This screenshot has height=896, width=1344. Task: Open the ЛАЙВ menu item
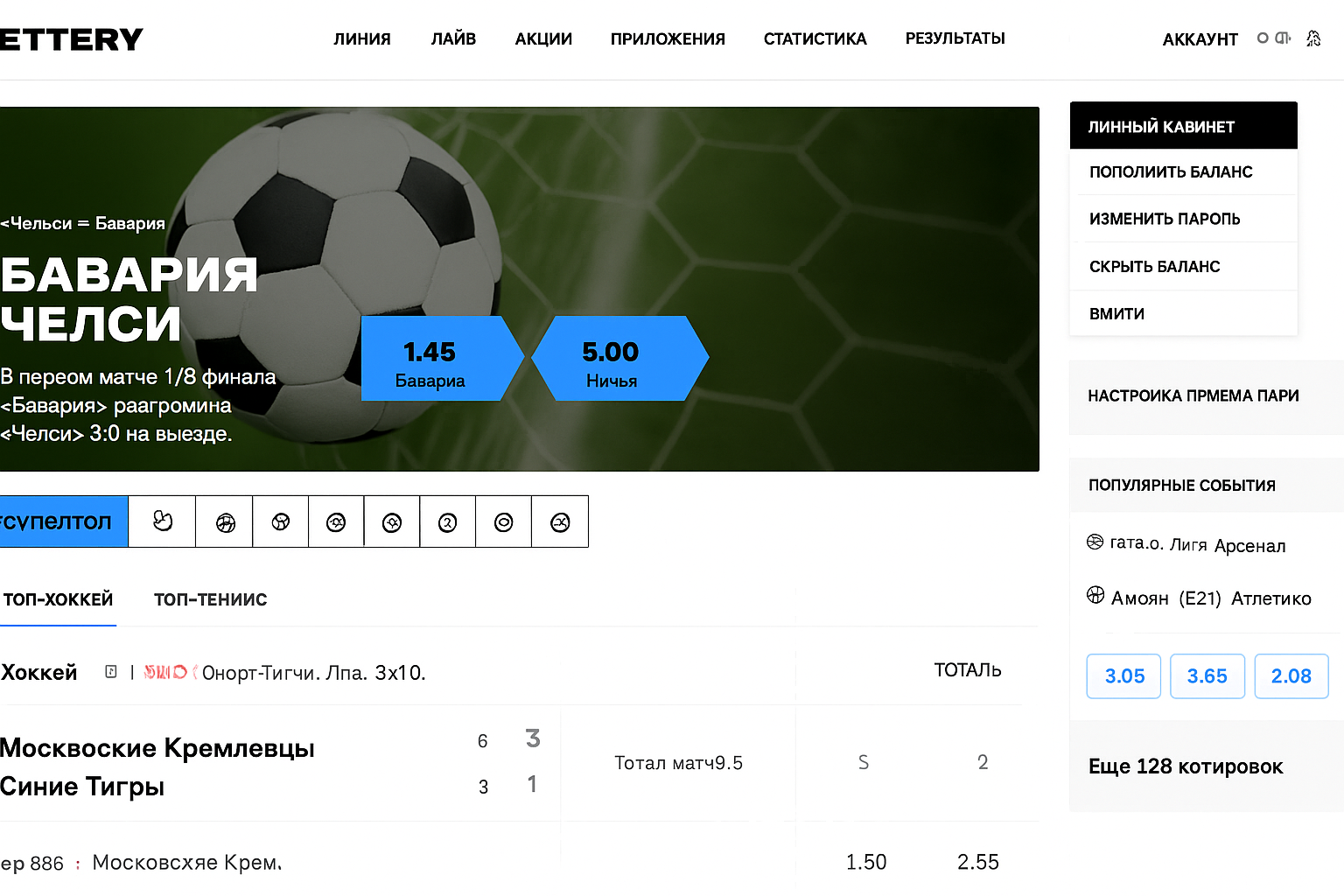click(x=453, y=38)
